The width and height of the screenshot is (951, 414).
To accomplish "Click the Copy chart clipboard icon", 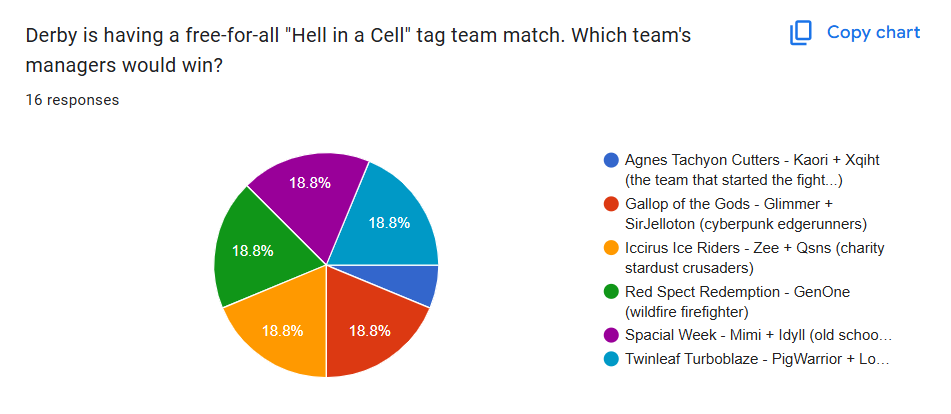I will pos(801,33).
